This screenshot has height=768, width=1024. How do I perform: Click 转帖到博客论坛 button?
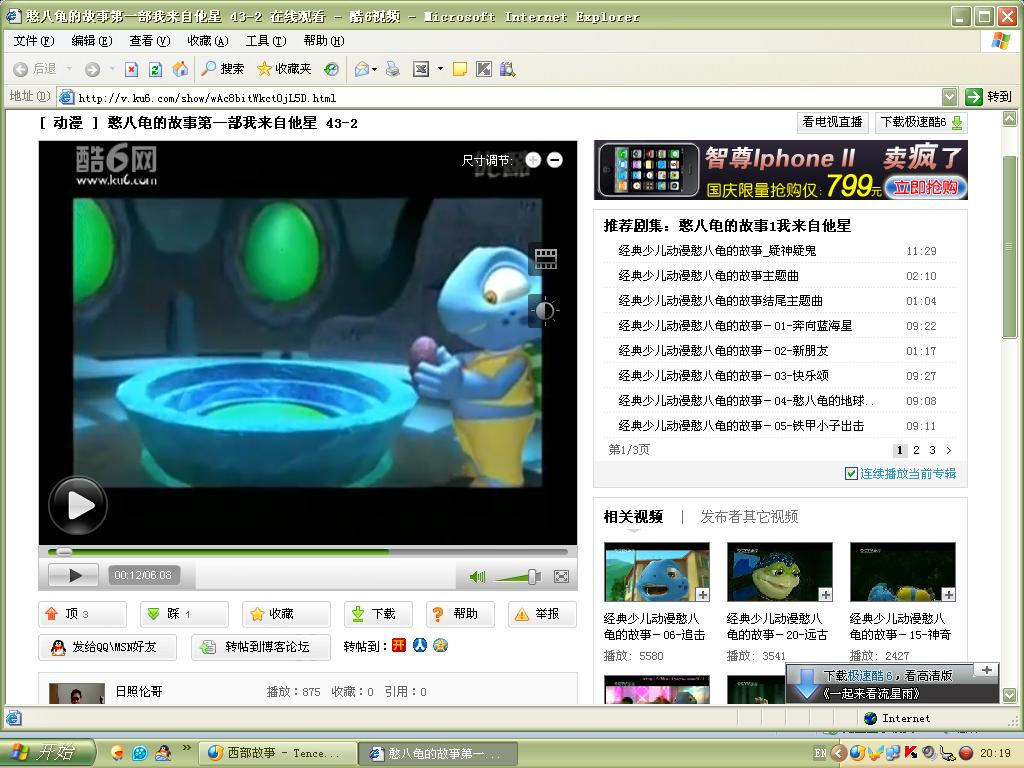(x=261, y=647)
